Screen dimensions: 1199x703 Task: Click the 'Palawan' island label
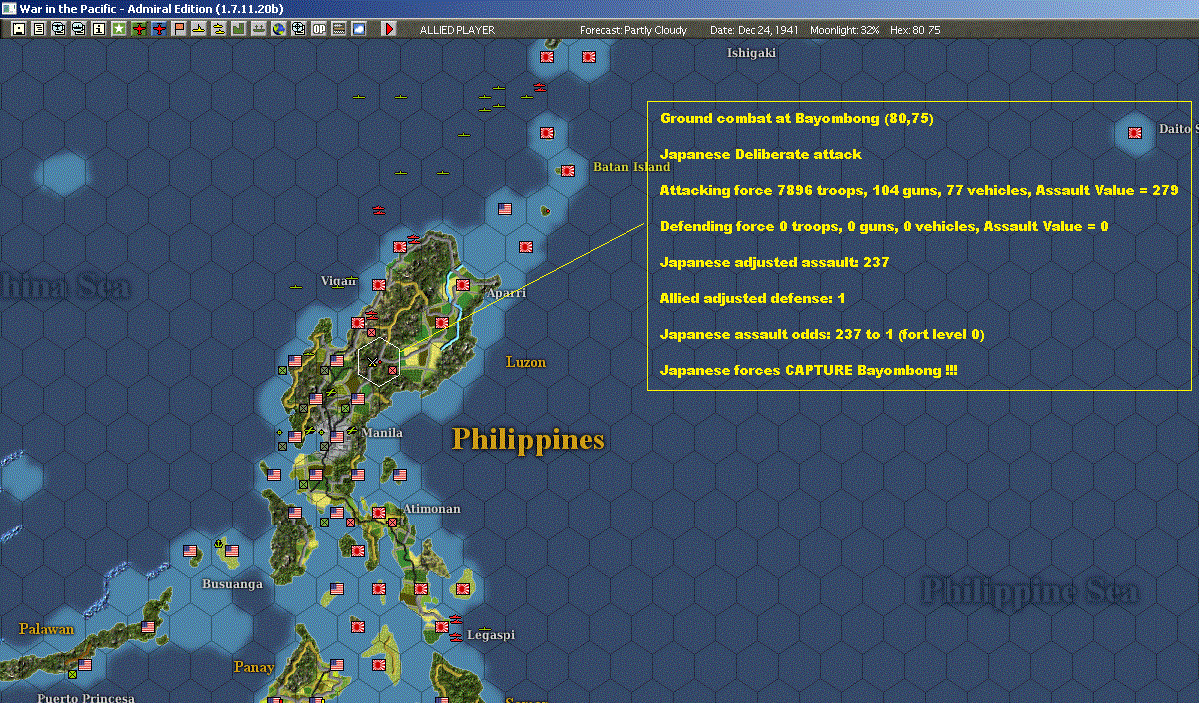47,629
